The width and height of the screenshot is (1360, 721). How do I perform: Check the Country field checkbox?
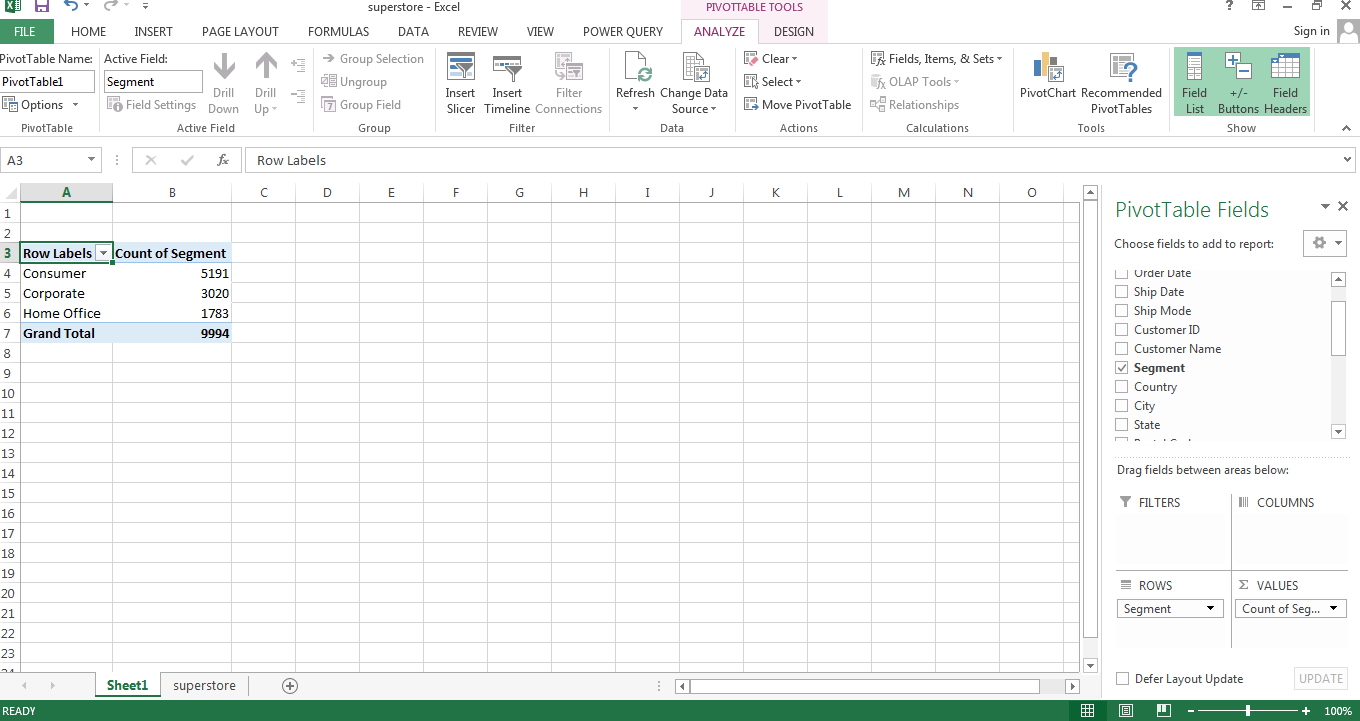(x=1121, y=387)
